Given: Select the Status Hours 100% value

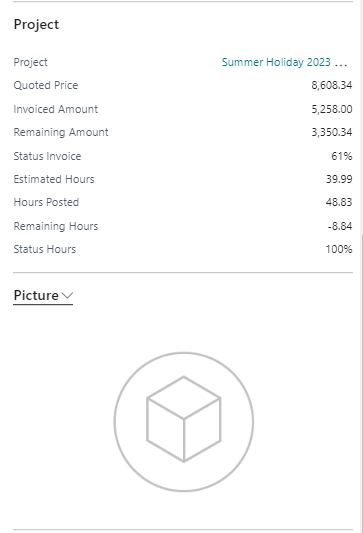Looking at the screenshot, I should coord(339,249).
